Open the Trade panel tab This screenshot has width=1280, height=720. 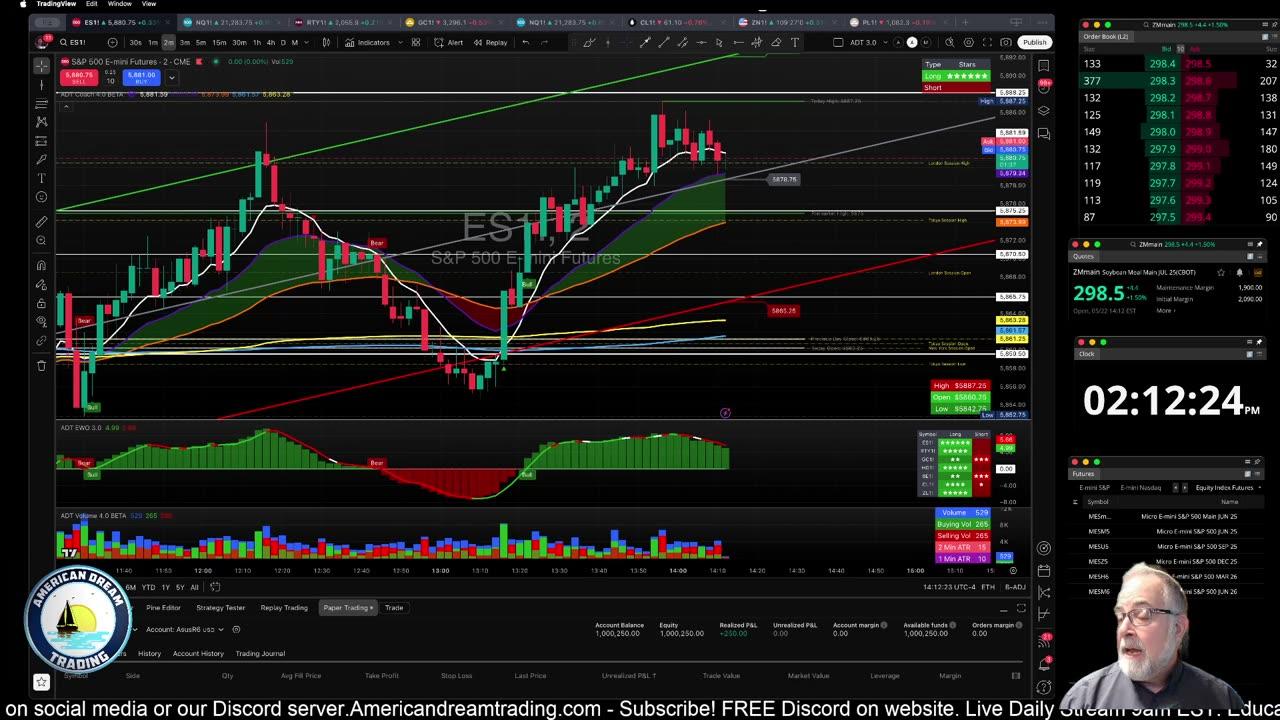[x=394, y=607]
